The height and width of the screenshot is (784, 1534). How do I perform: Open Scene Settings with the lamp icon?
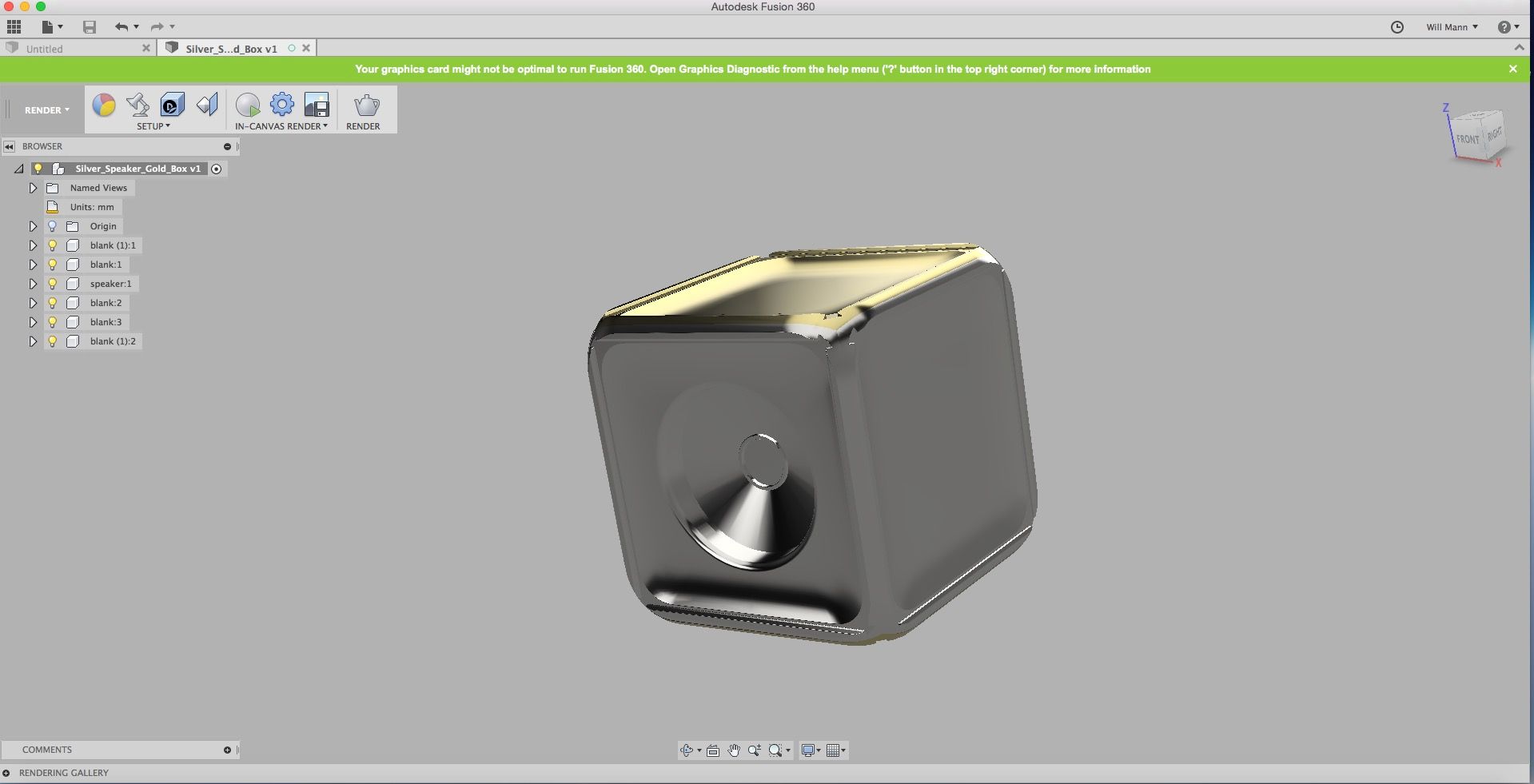tap(137, 105)
